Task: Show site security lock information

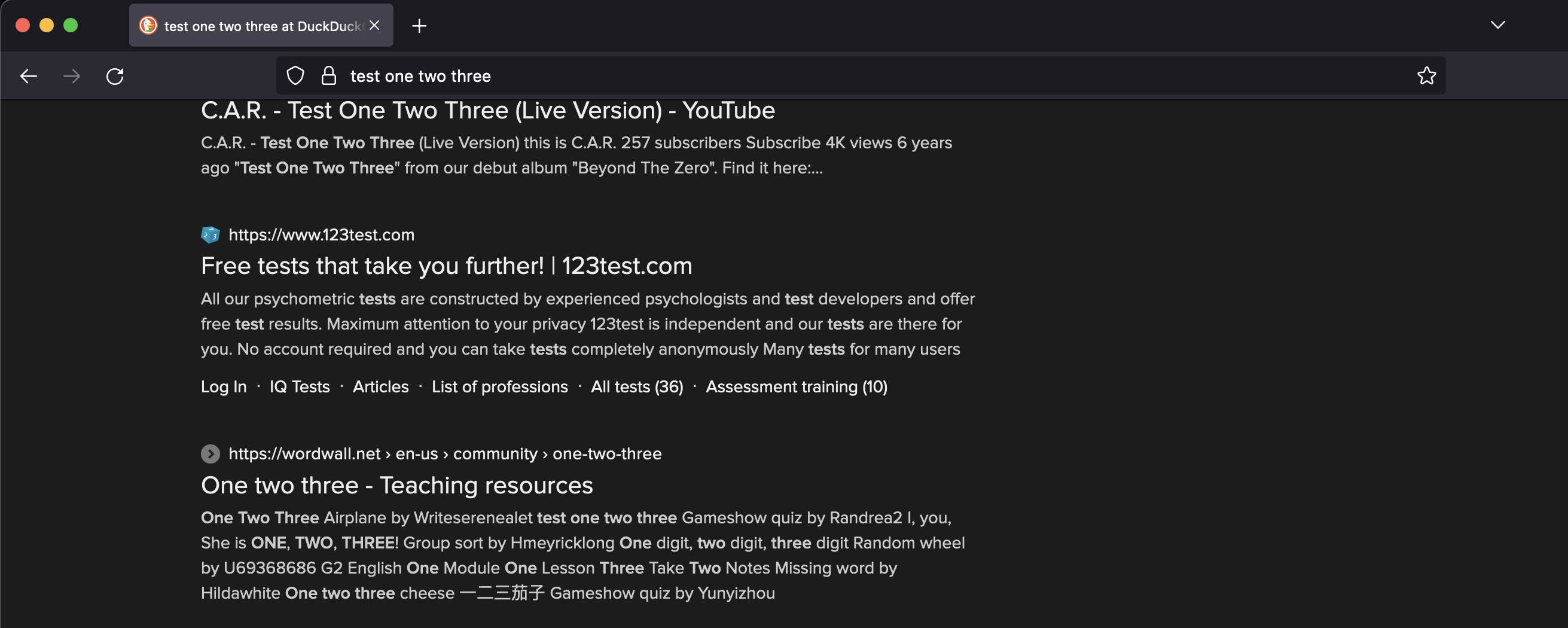Action: coord(329,75)
